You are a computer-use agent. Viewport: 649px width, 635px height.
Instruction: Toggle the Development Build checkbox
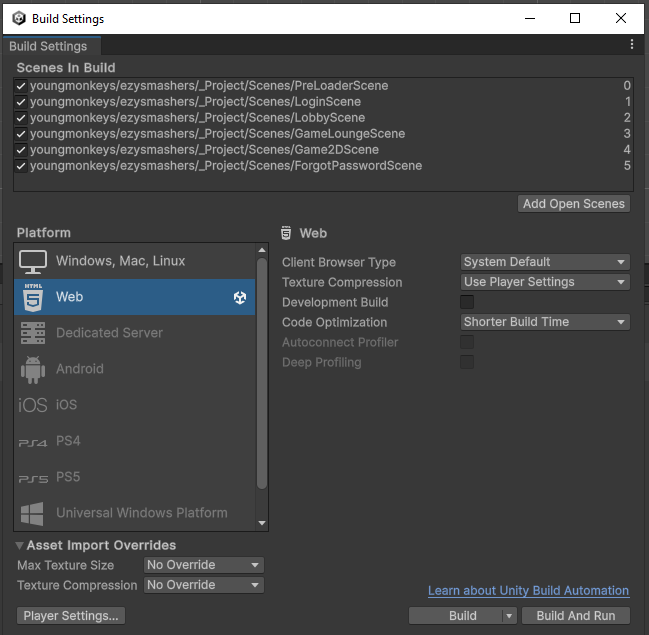(467, 302)
